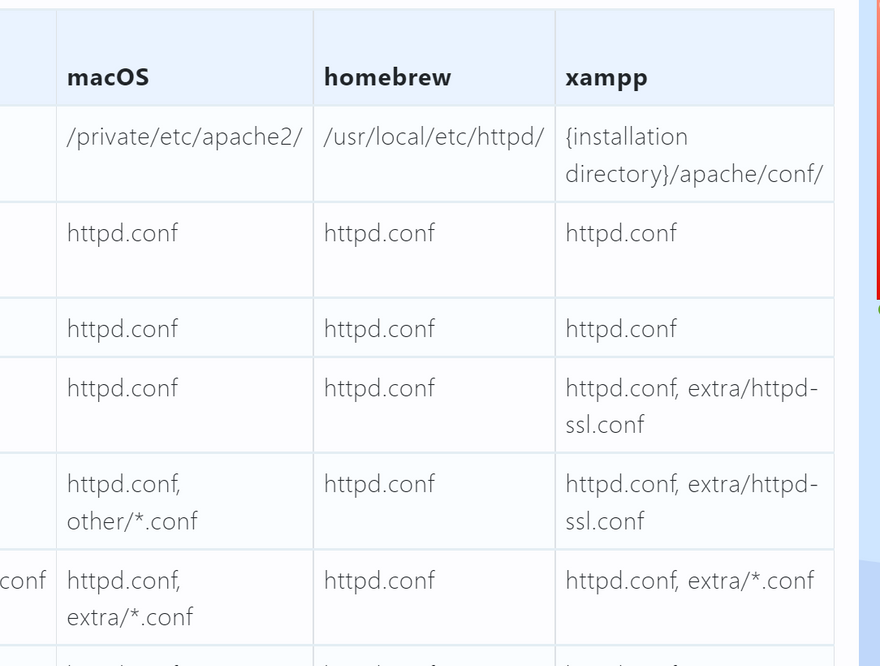This screenshot has width=880, height=666.
Task: Click the {installation directory}/apache/conf/ cell
Action: [693, 155]
